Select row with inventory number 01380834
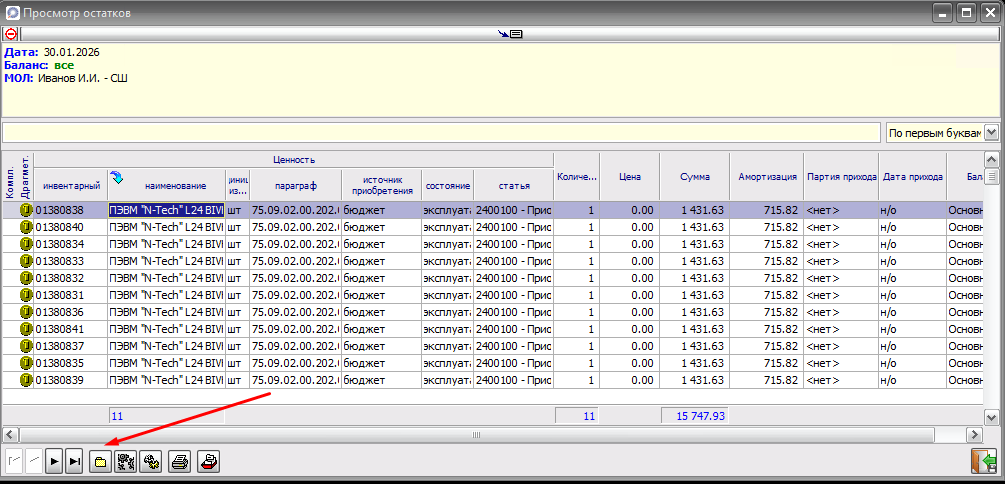1005x484 pixels. 492,244
